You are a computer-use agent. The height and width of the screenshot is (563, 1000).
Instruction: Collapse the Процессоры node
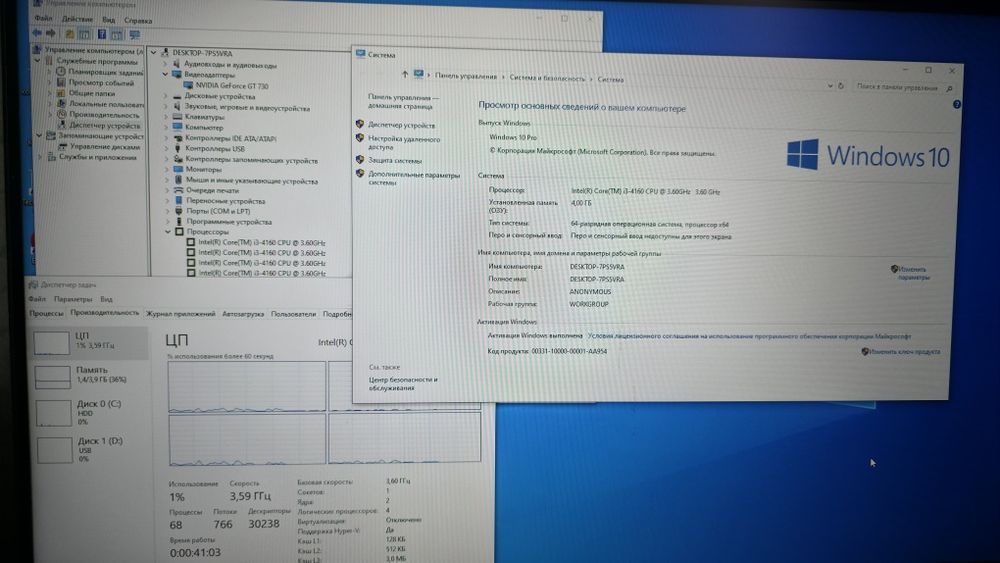pos(168,232)
